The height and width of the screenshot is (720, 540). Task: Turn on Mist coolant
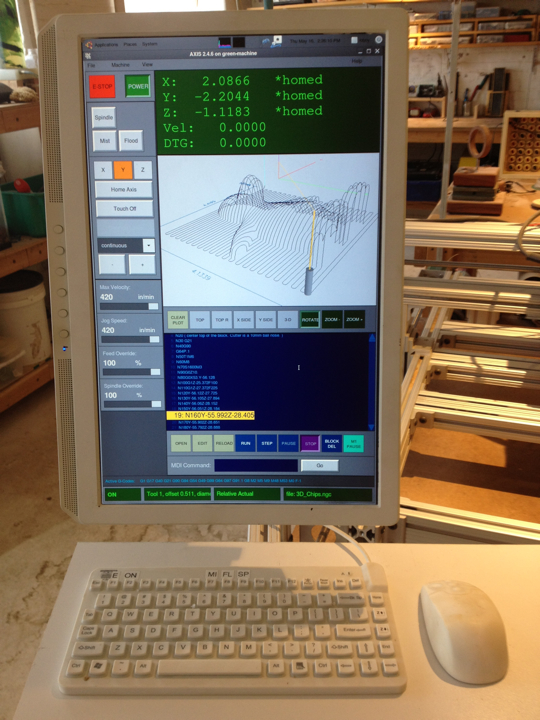104,141
